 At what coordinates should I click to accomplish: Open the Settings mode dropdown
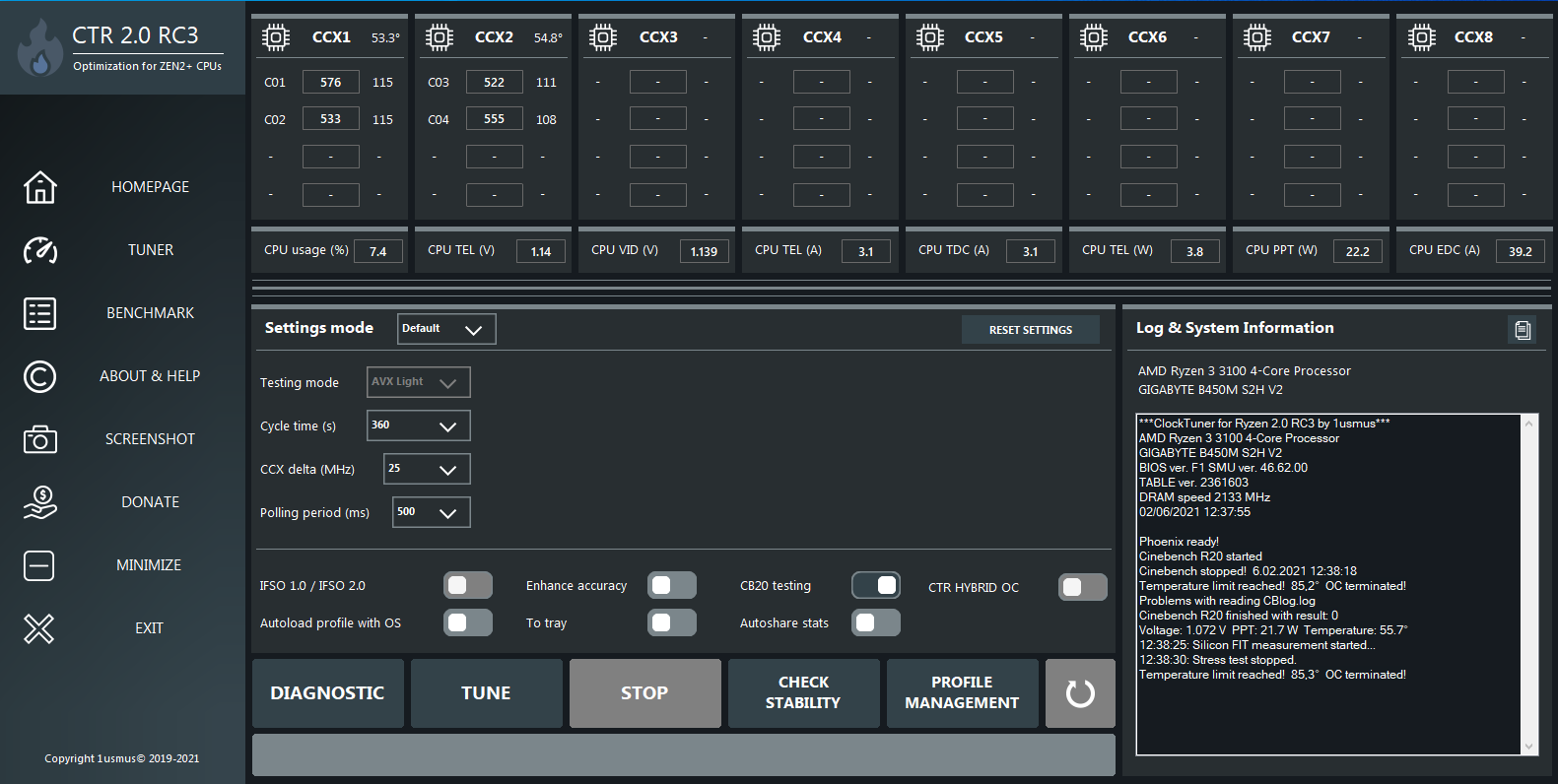446,329
